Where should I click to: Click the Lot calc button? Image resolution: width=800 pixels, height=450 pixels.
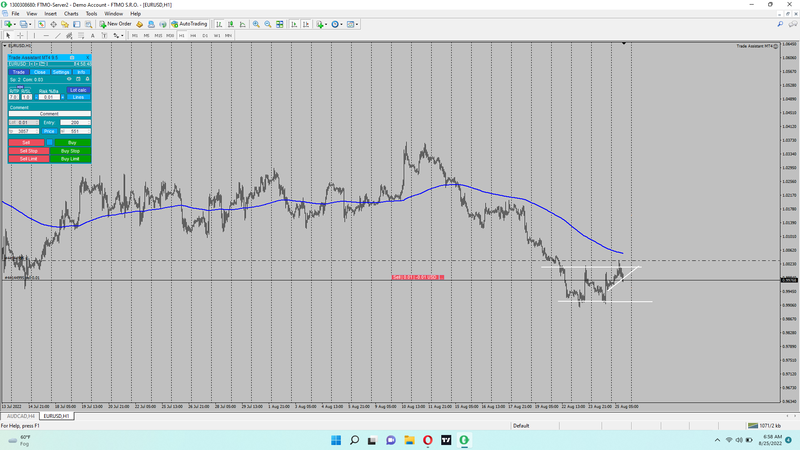(78, 90)
